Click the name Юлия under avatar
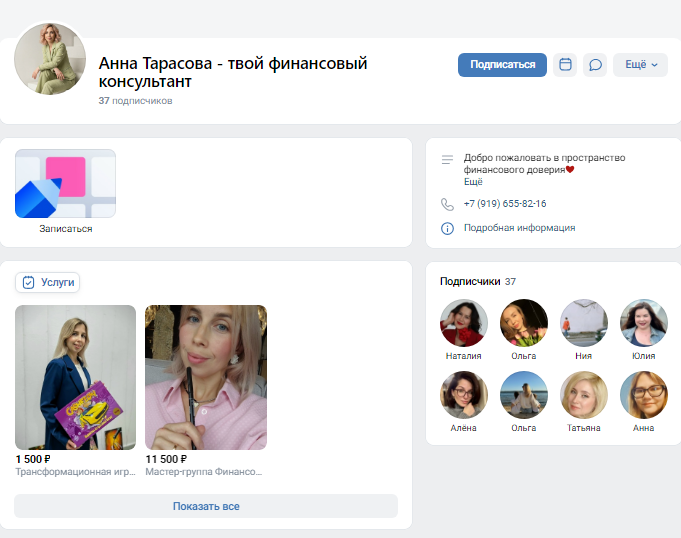The height and width of the screenshot is (538, 681). click(643, 356)
